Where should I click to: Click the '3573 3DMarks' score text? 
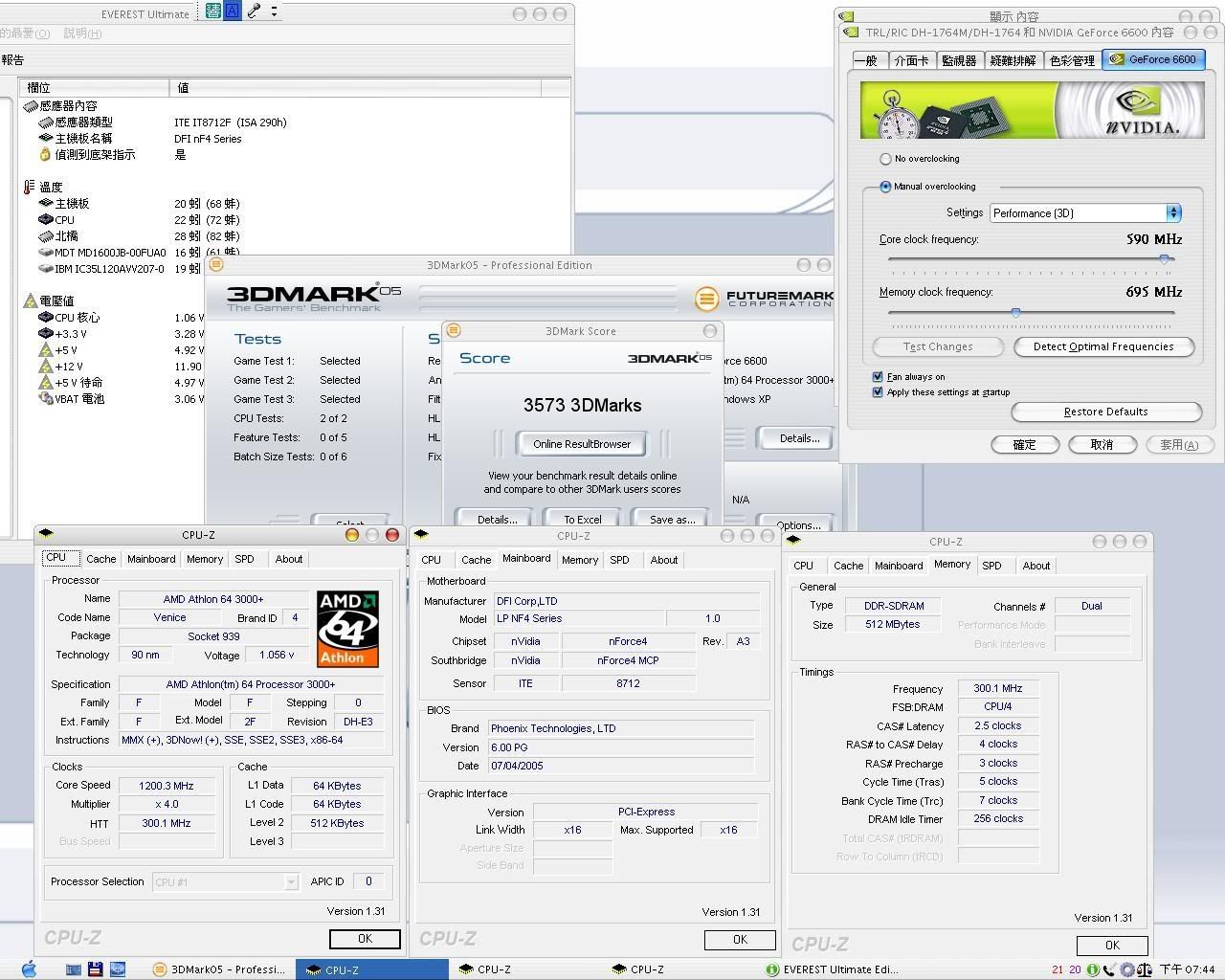click(582, 405)
